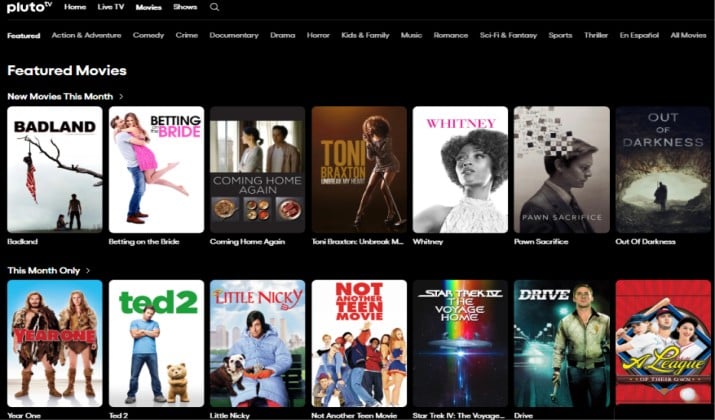Open the Romance category
This screenshot has width=715, height=420.
[451, 35]
